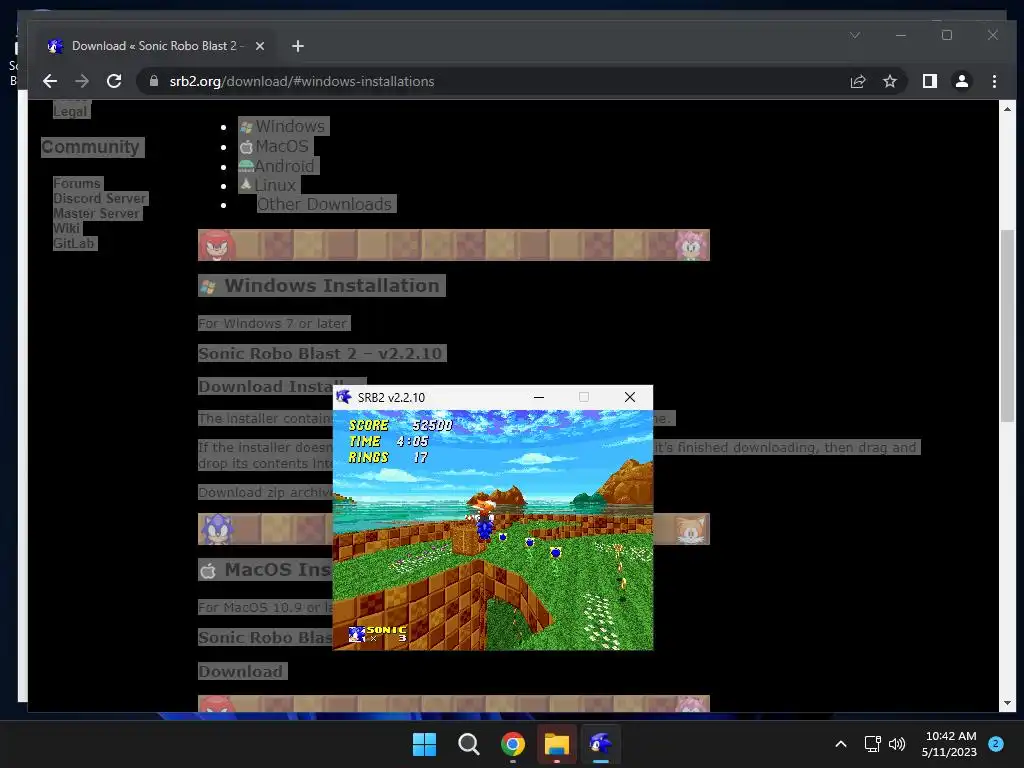Open a new browser tab
Viewport: 1024px width, 768px height.
pyautogui.click(x=298, y=46)
